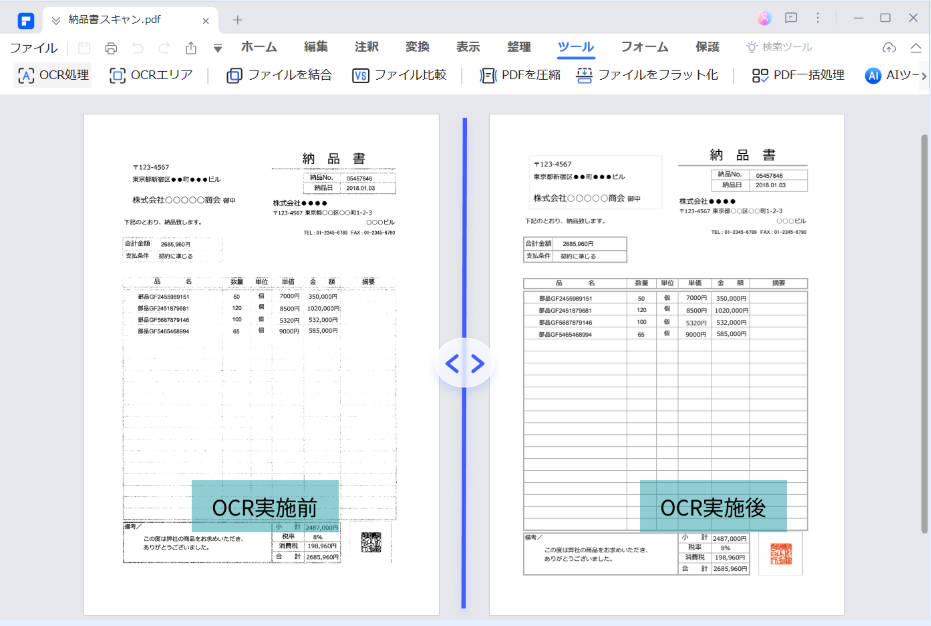This screenshot has width=931, height=626.
Task: Open the quick access dropdown arrow
Action: tap(217, 46)
